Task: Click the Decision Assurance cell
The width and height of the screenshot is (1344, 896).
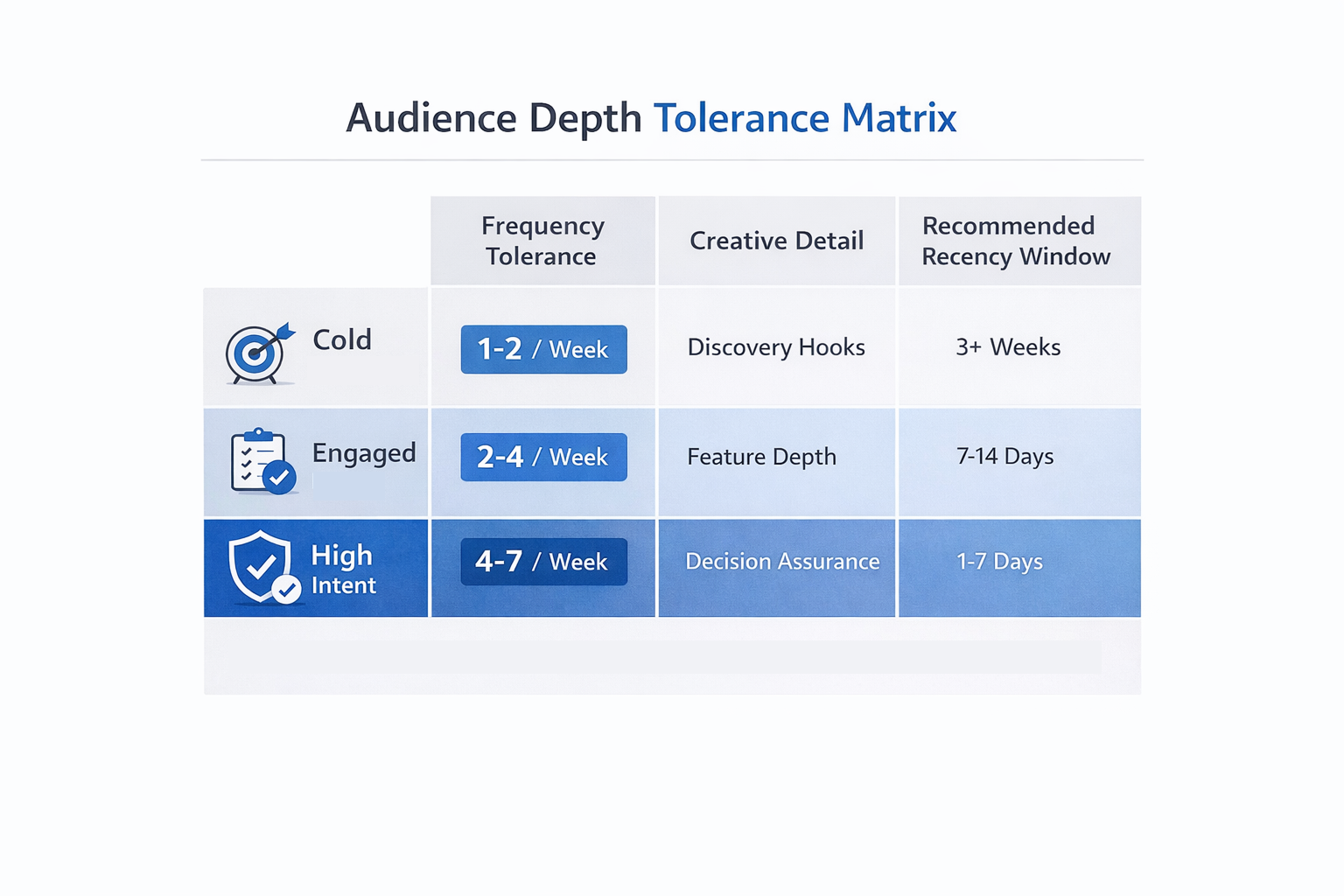Action: pyautogui.click(x=782, y=561)
